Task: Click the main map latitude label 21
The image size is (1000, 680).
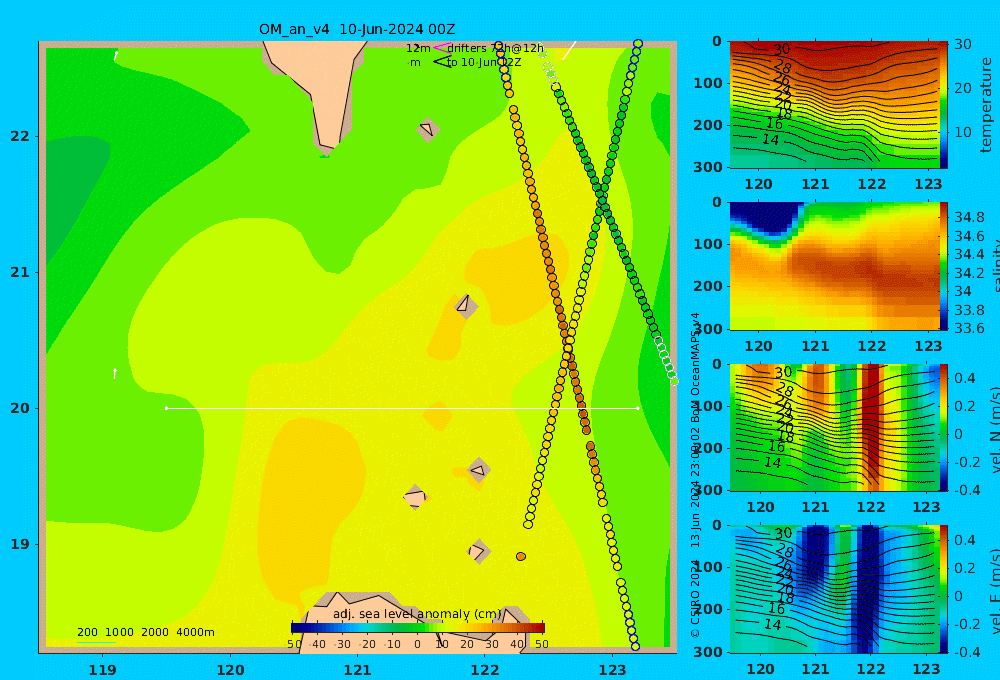Action: click(20, 272)
